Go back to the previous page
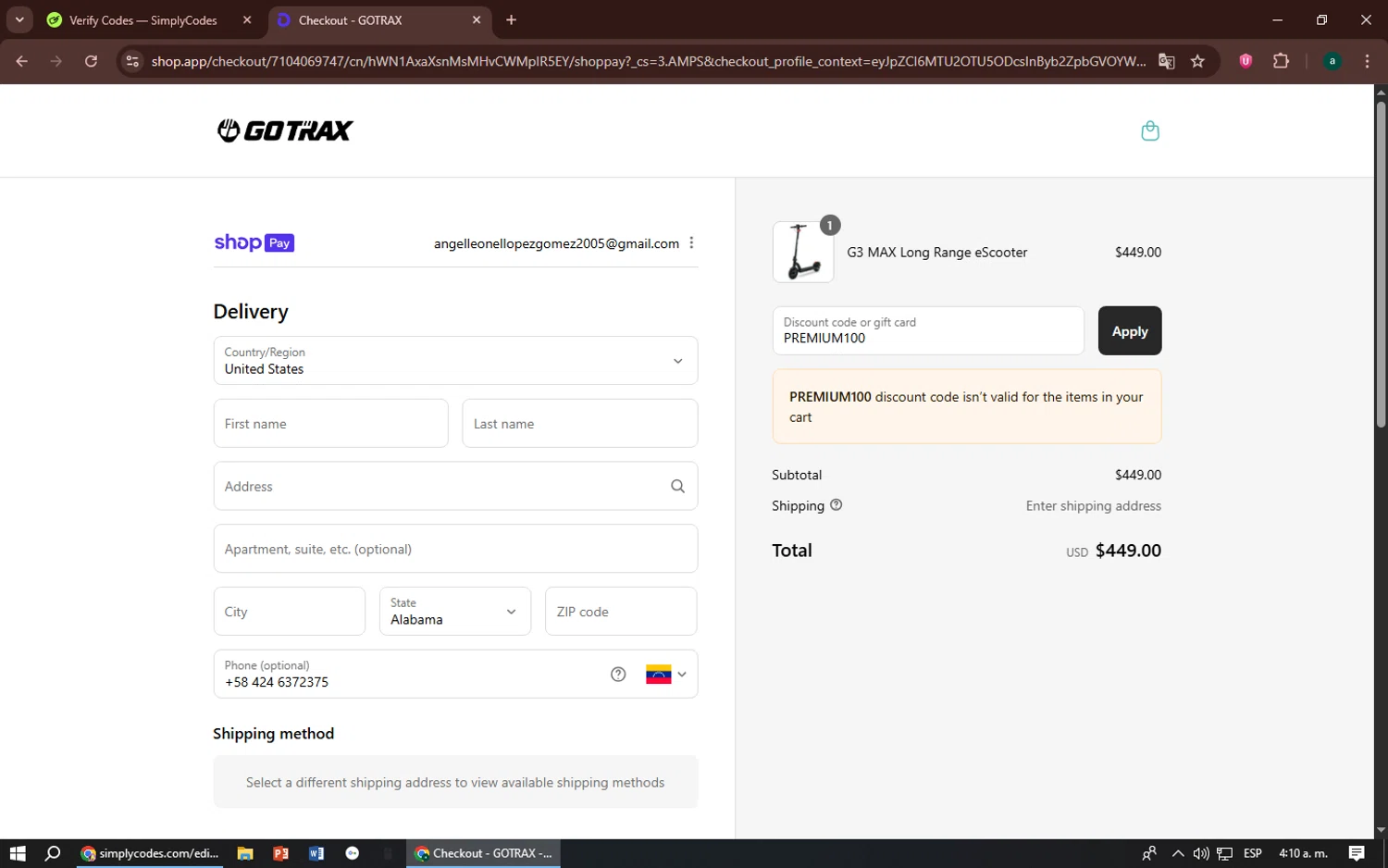Viewport: 1388px width, 868px height. 22,61
